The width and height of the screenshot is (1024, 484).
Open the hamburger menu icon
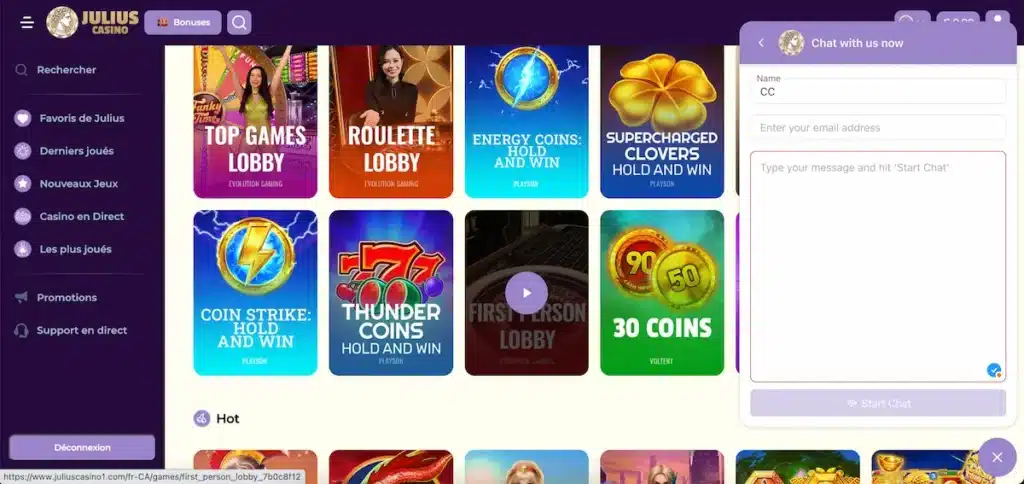[x=27, y=23]
